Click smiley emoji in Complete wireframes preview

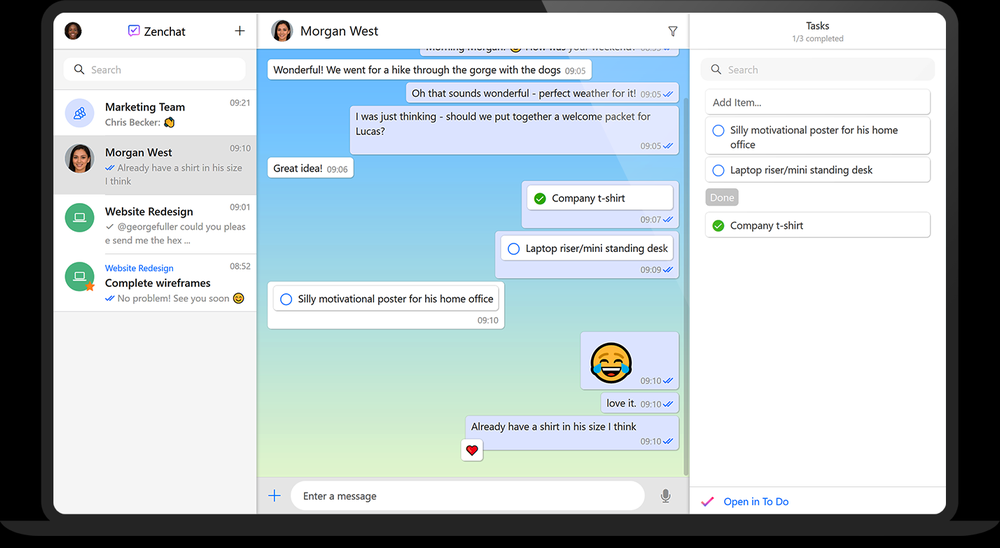(239, 298)
